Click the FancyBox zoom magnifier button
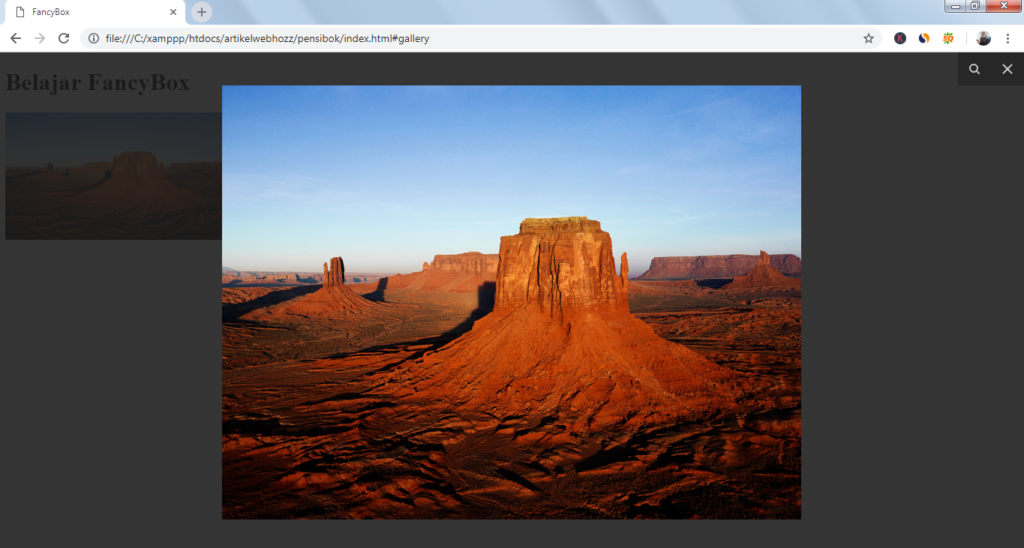 pyautogui.click(x=974, y=69)
